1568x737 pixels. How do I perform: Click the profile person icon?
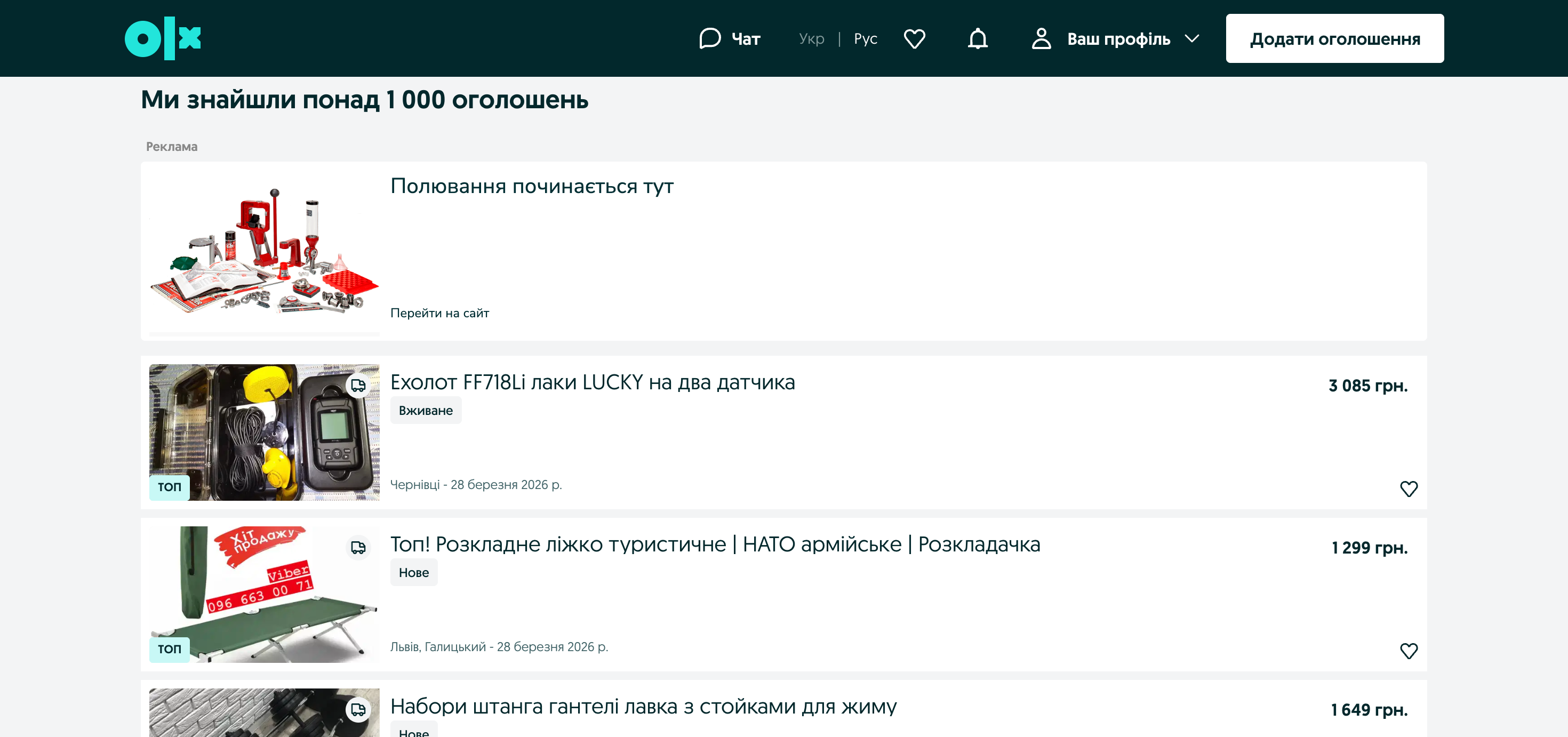[x=1041, y=38]
